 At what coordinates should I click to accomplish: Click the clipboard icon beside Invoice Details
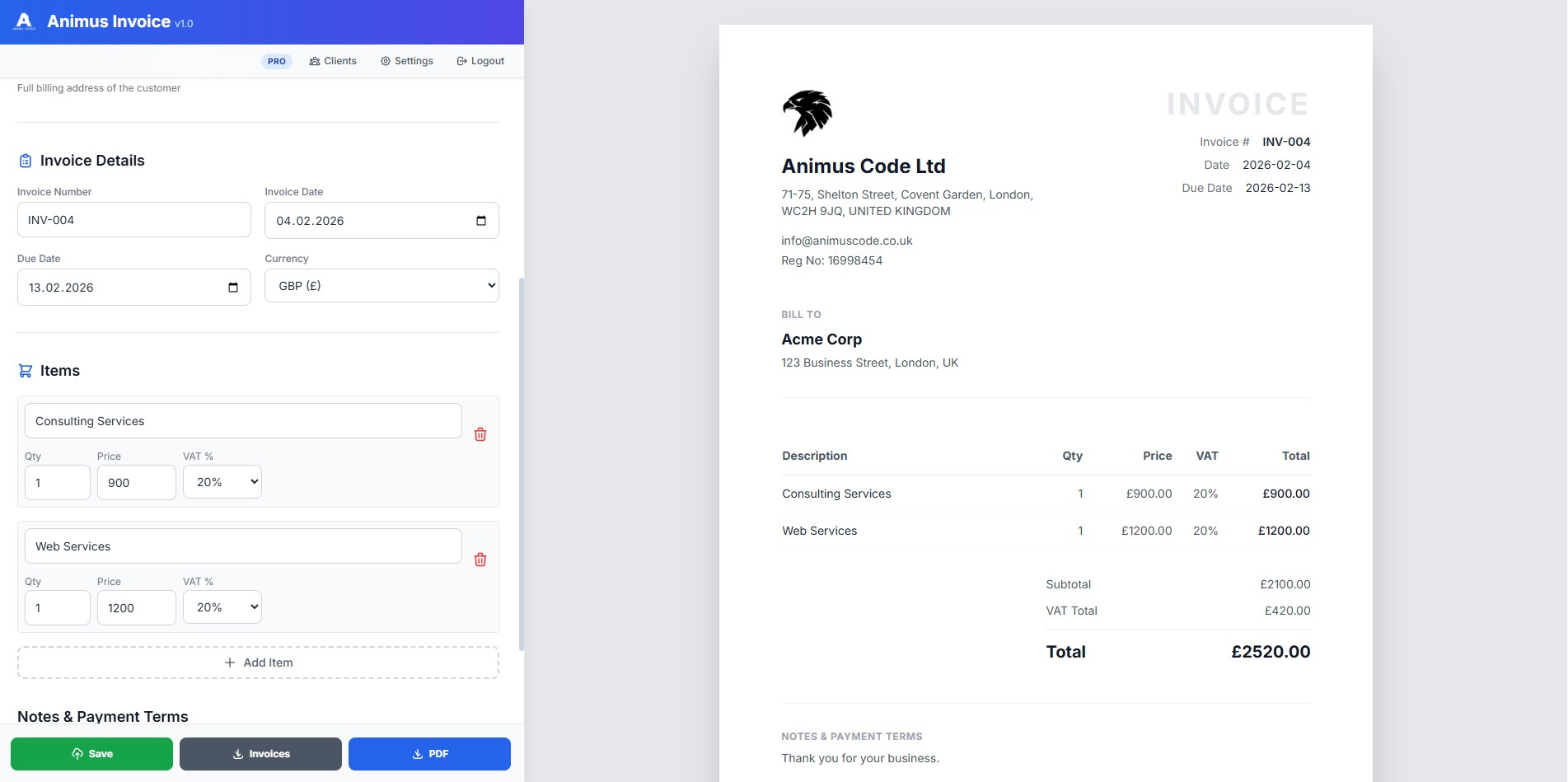point(26,160)
